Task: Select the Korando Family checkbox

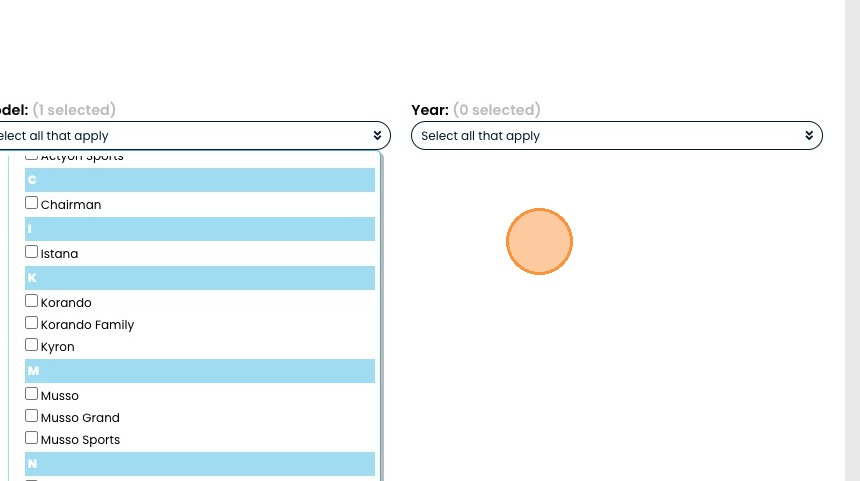Action: (x=32, y=323)
